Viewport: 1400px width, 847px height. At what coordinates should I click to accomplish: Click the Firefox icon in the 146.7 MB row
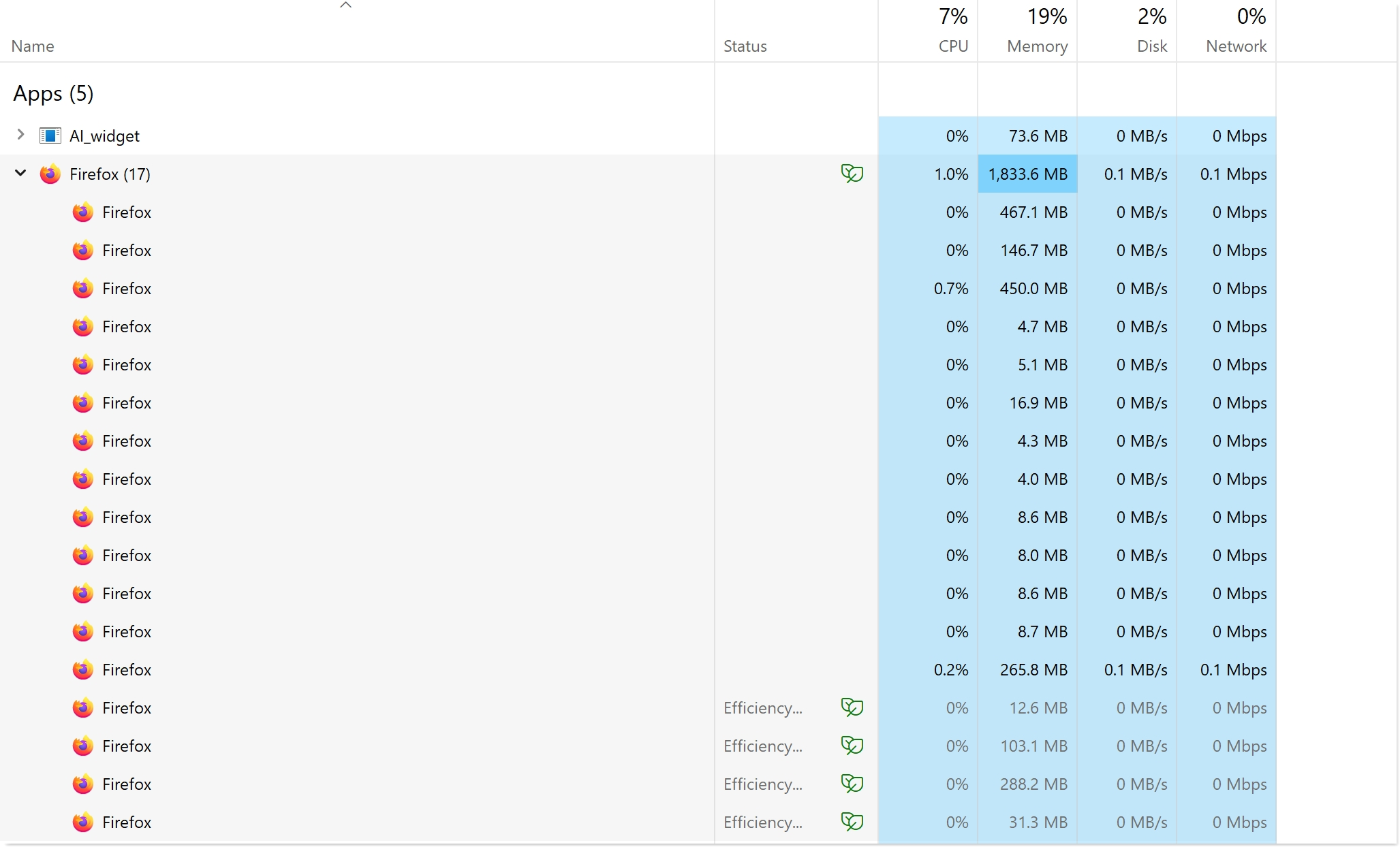coord(83,250)
